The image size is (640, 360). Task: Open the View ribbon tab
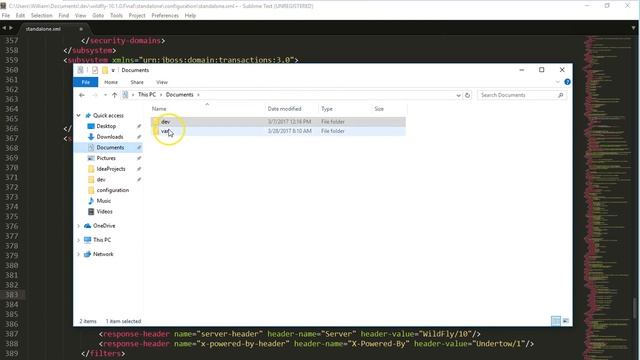pos(162,82)
